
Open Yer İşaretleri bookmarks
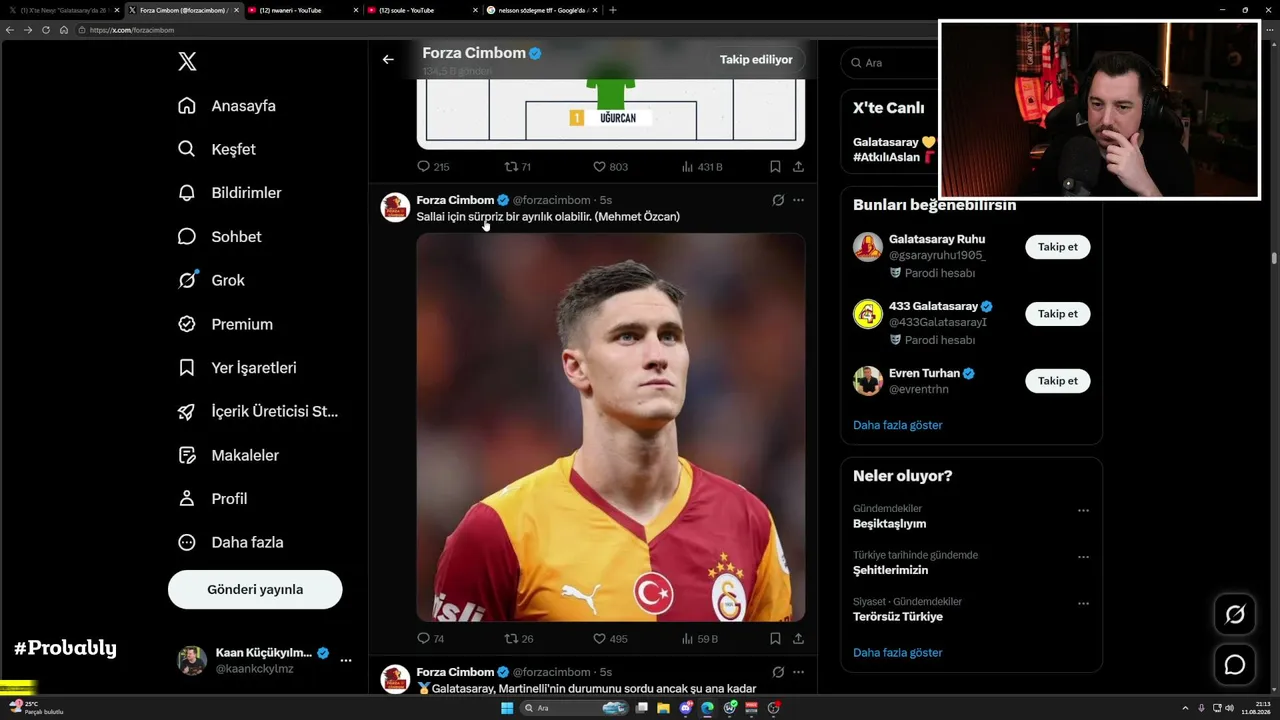click(x=237, y=368)
